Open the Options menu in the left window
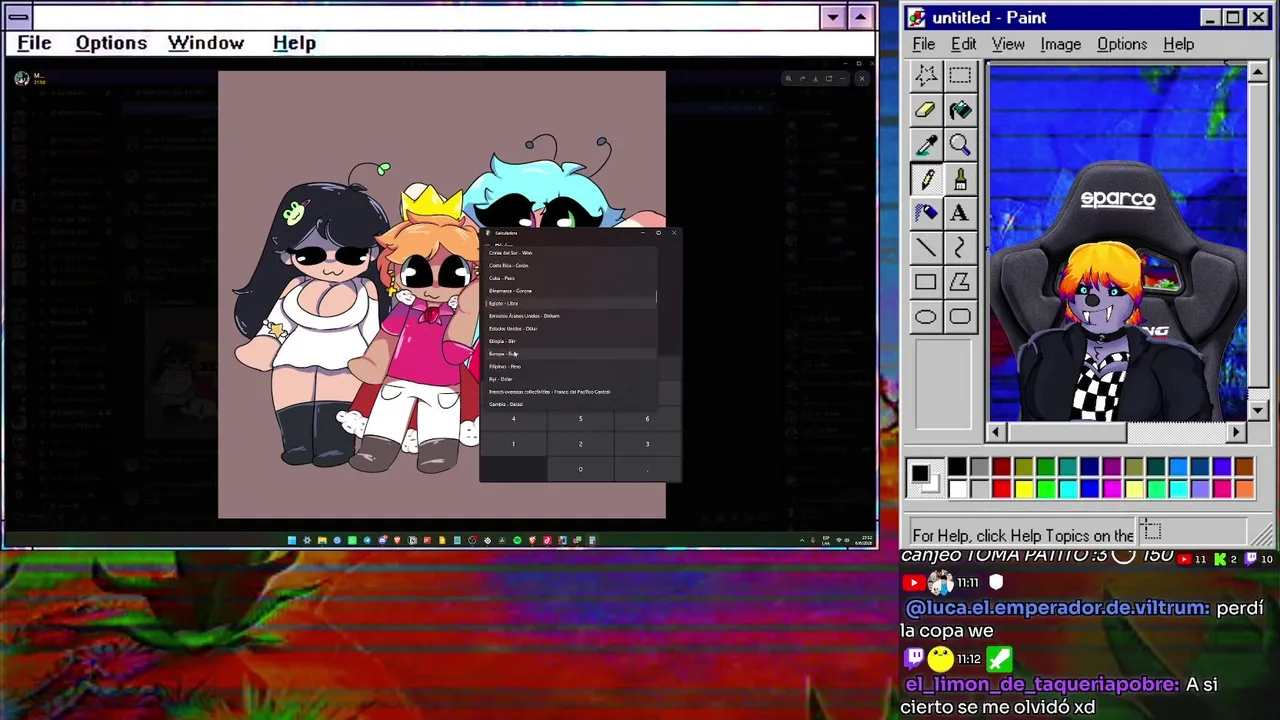This screenshot has height=720, width=1280. tap(111, 43)
